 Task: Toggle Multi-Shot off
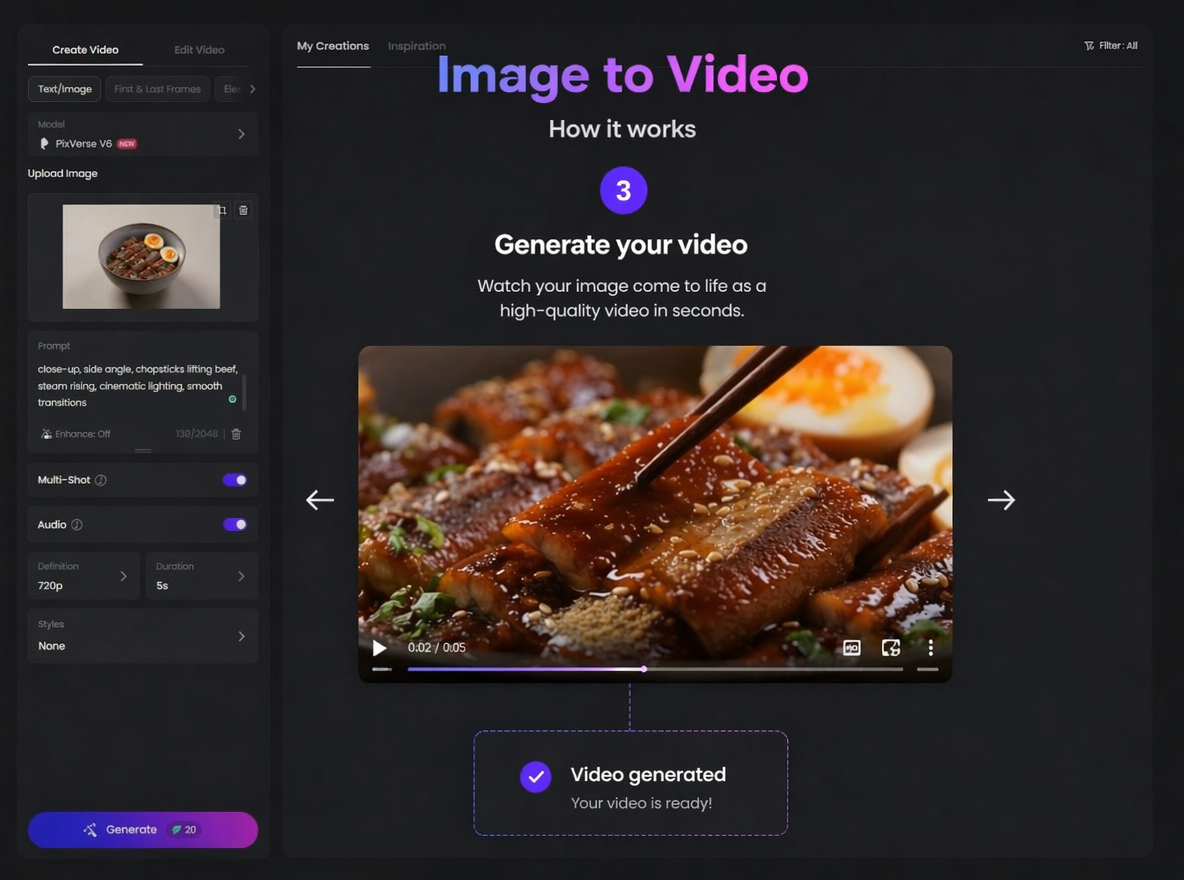[234, 480]
